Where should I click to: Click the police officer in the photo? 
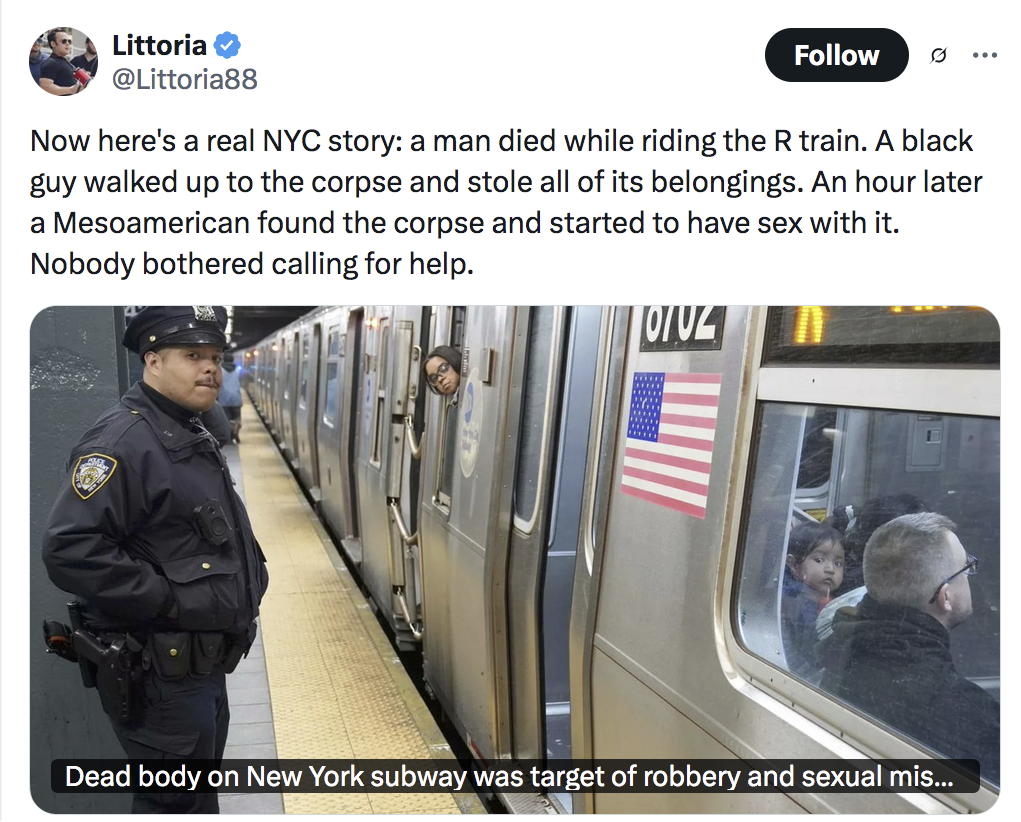[154, 554]
